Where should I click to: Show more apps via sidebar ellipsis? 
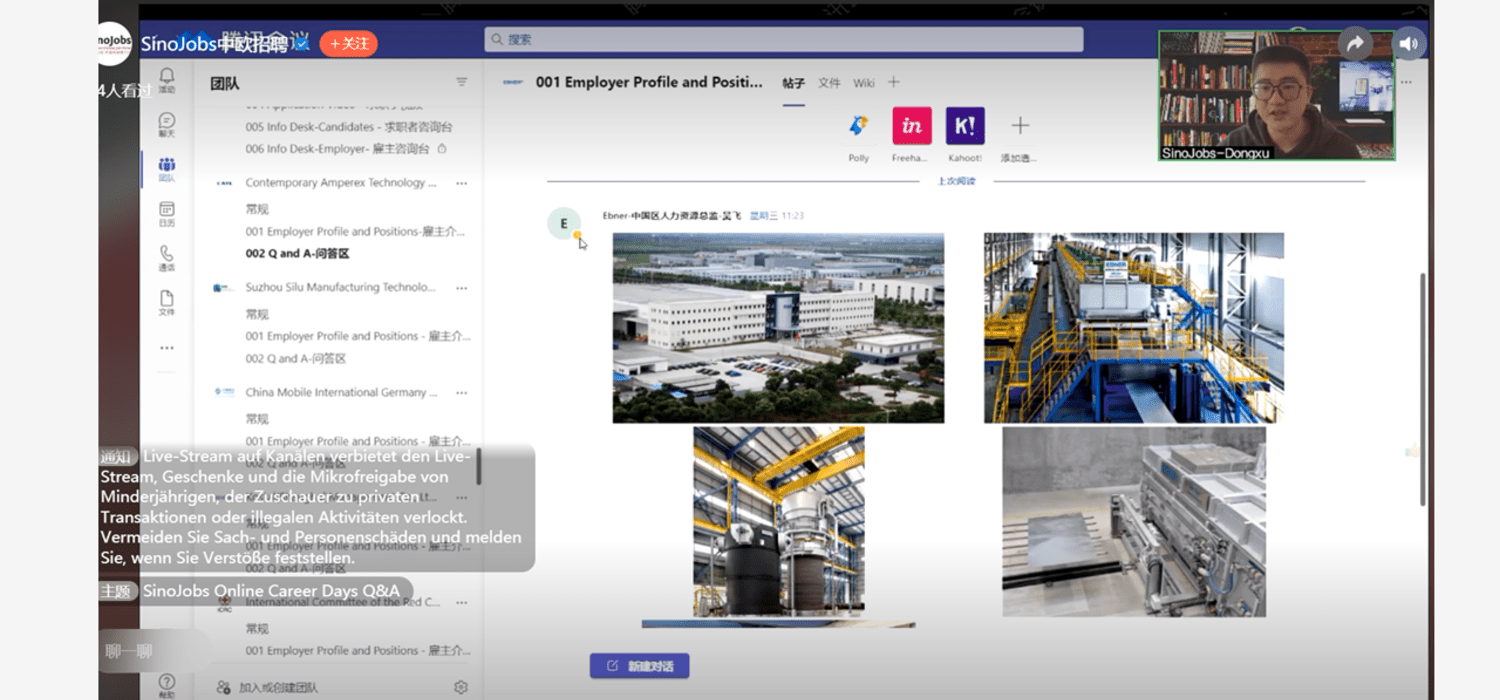[167, 348]
